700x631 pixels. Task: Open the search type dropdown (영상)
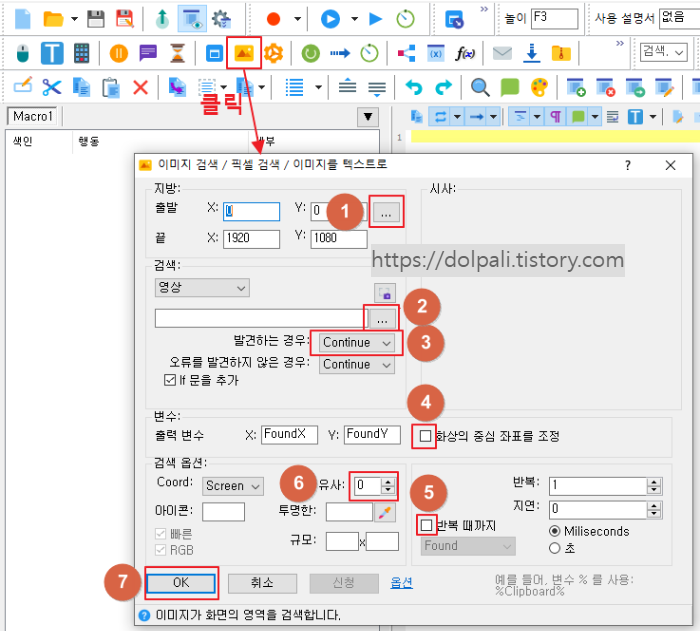(x=202, y=288)
